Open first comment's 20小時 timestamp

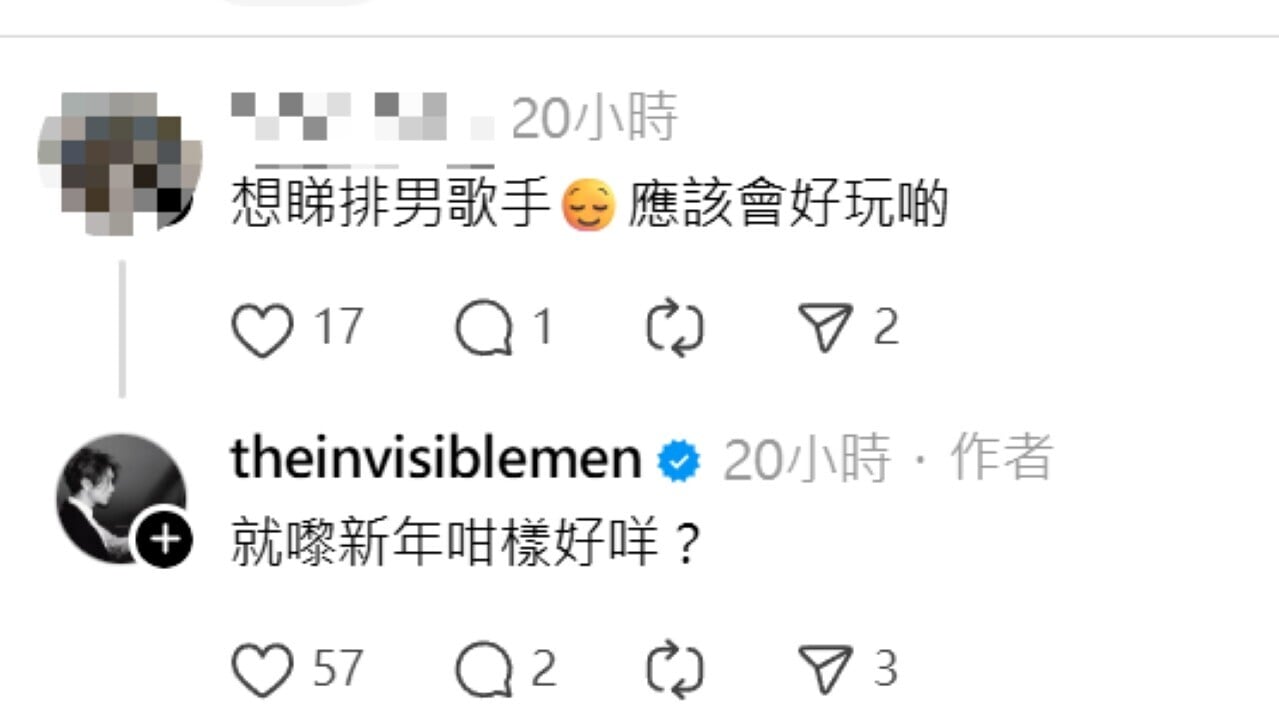click(594, 118)
